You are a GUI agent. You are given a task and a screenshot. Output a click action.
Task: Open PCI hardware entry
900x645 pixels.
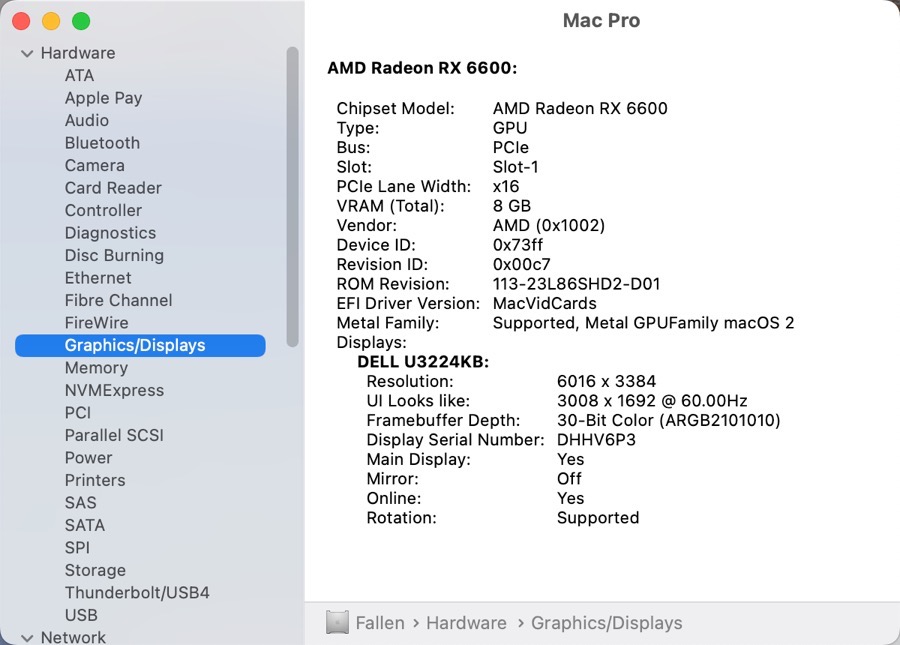tap(78, 413)
